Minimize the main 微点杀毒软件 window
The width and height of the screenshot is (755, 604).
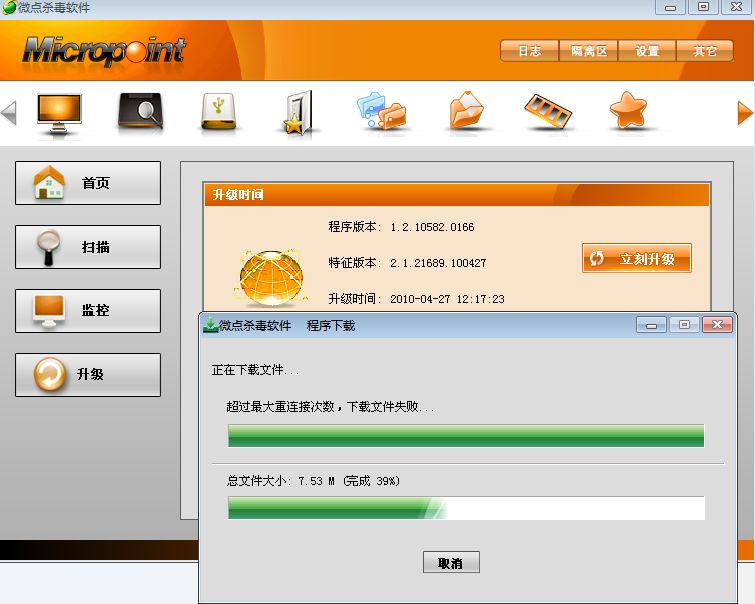tap(670, 7)
